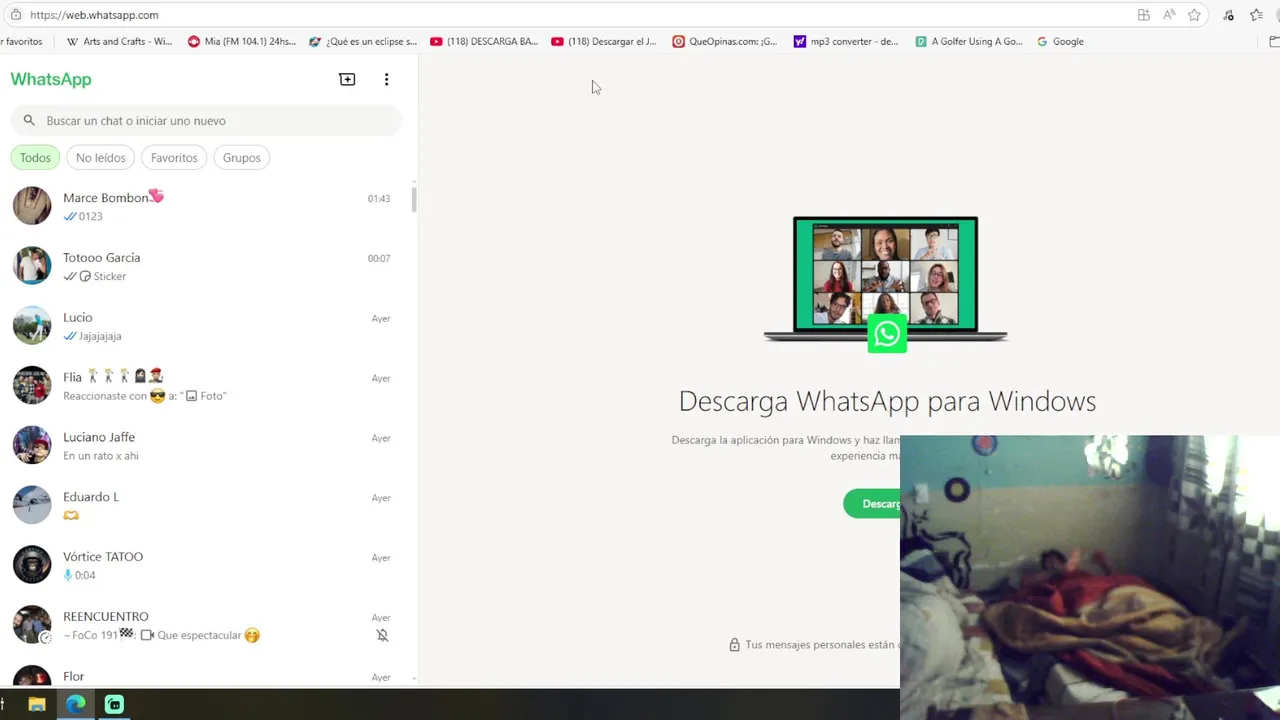Screen dimensions: 1280x720
Task: Click the webcam overlay video
Action: pyautogui.click(x=1090, y=577)
